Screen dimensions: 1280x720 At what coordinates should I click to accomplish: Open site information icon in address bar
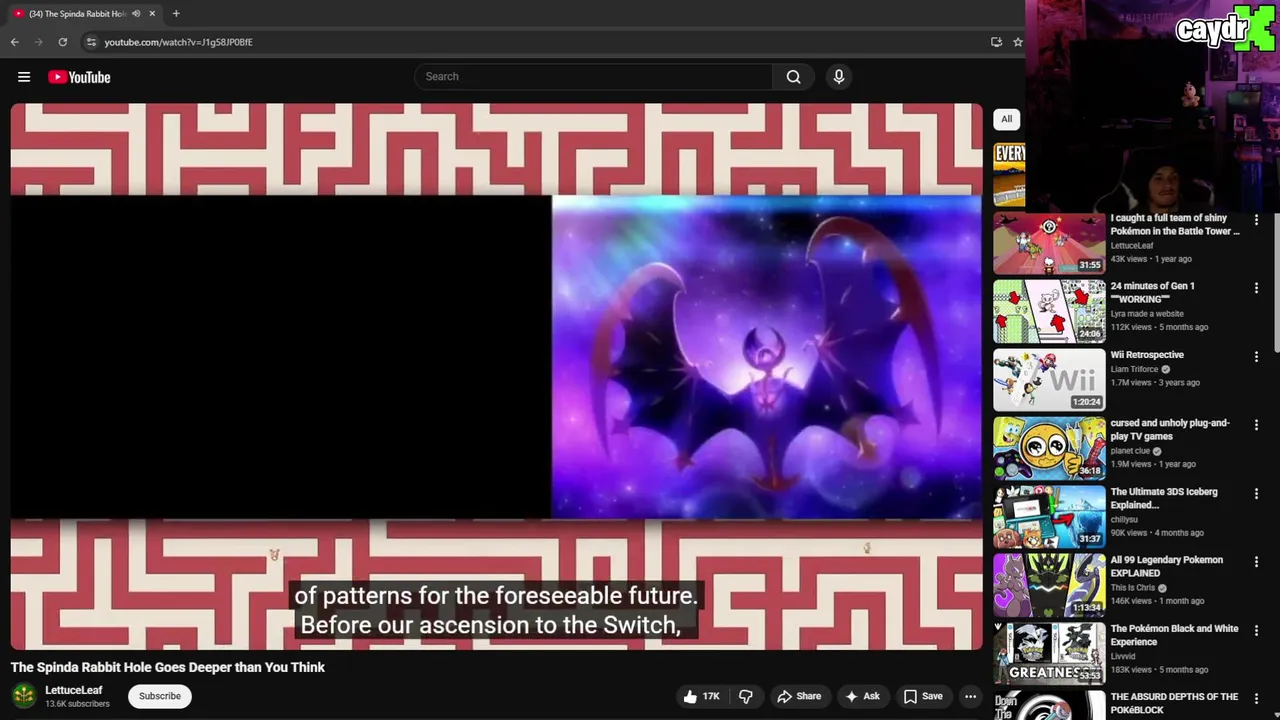[91, 42]
